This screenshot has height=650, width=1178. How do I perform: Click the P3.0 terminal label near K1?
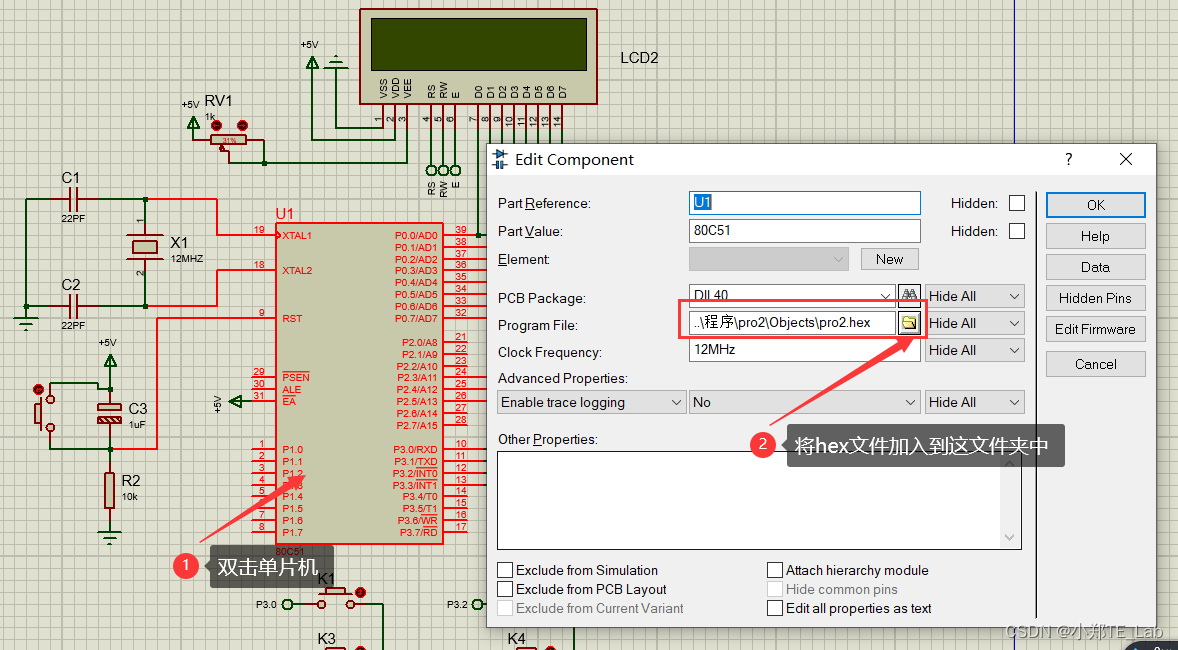266,604
